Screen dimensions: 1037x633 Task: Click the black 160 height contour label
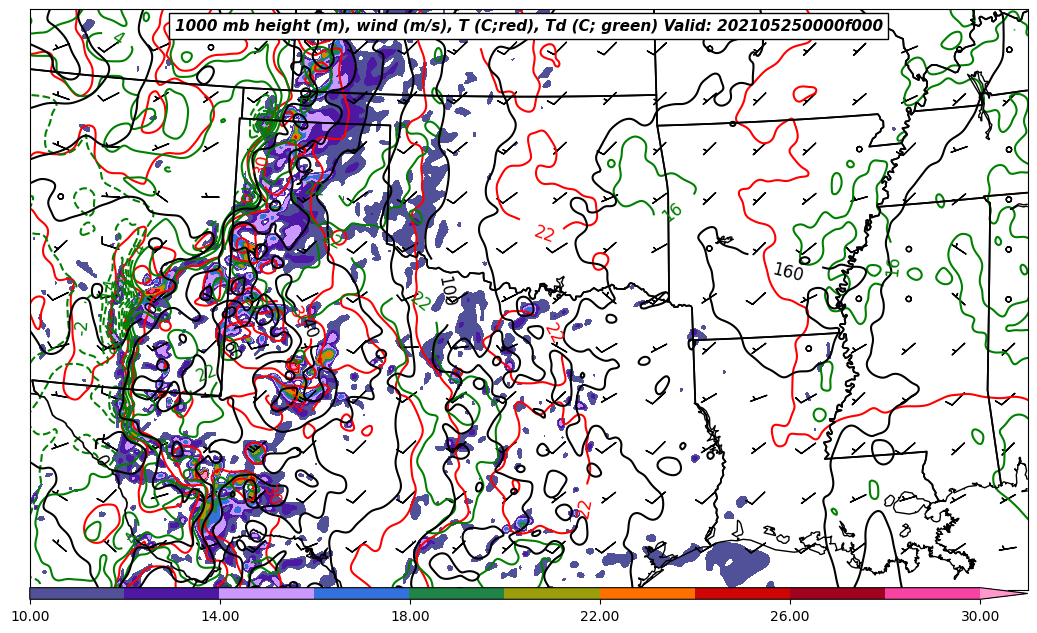pyautogui.click(x=788, y=271)
